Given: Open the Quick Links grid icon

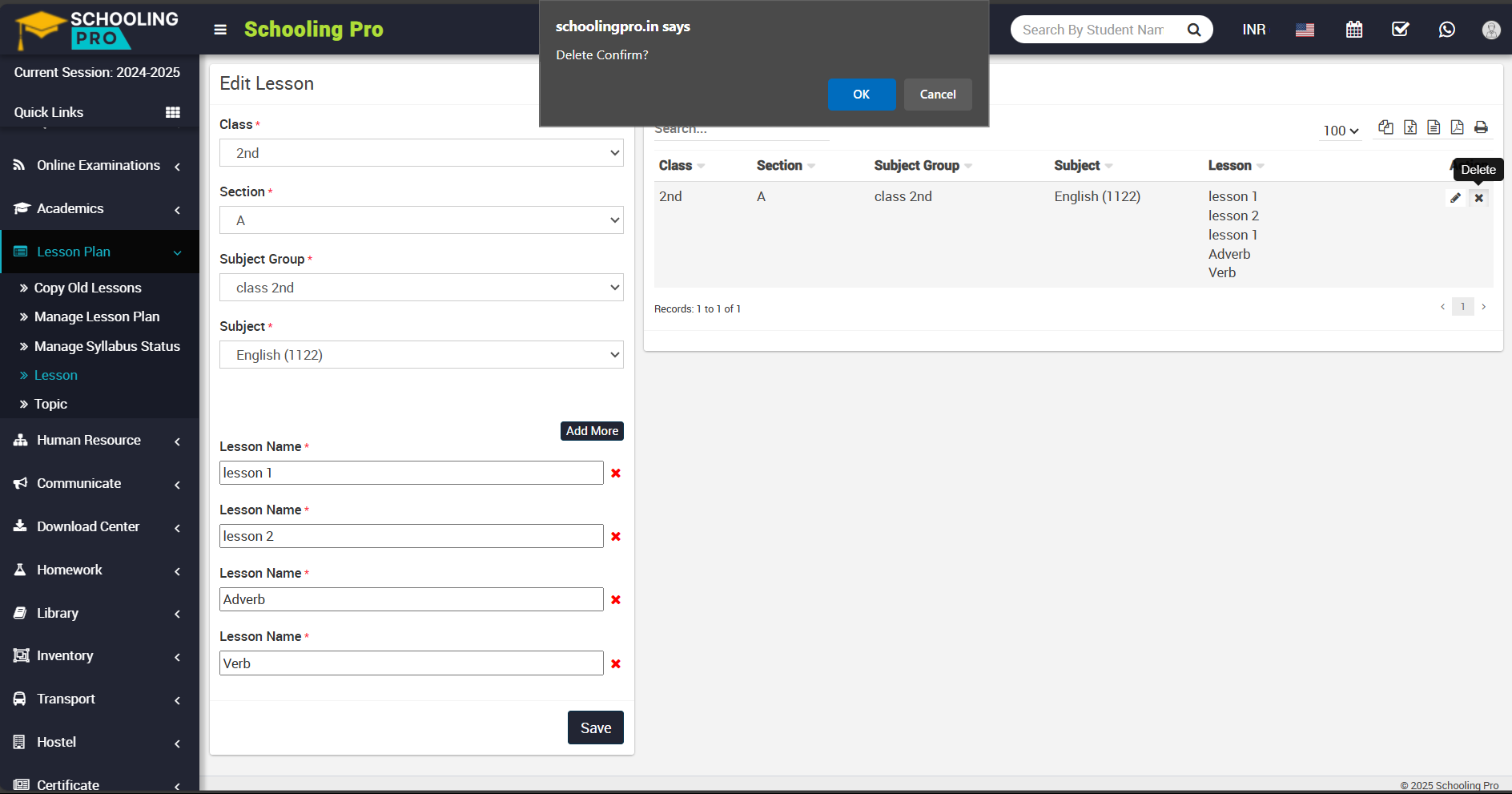Looking at the screenshot, I should click(173, 112).
